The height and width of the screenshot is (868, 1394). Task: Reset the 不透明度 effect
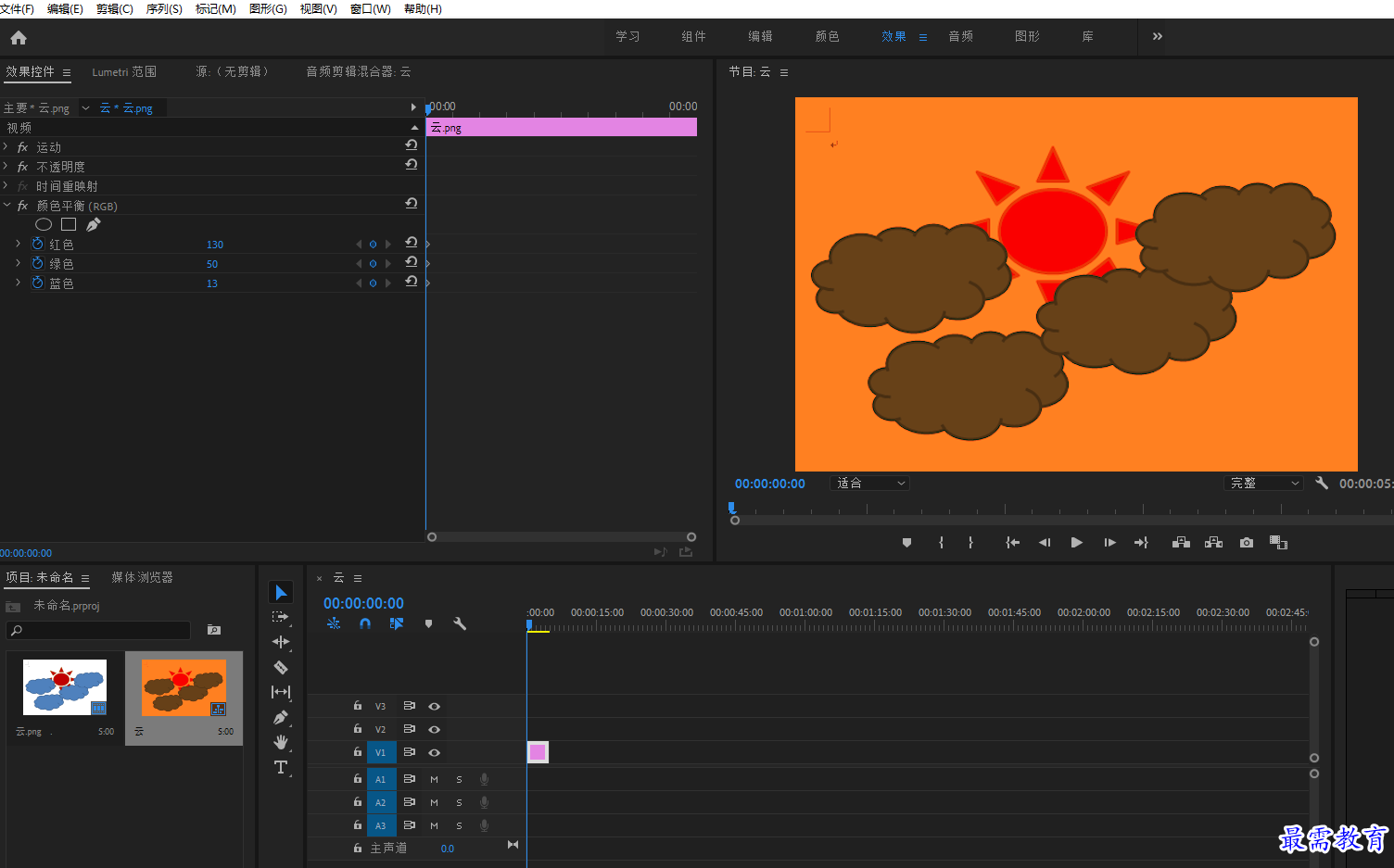(412, 165)
